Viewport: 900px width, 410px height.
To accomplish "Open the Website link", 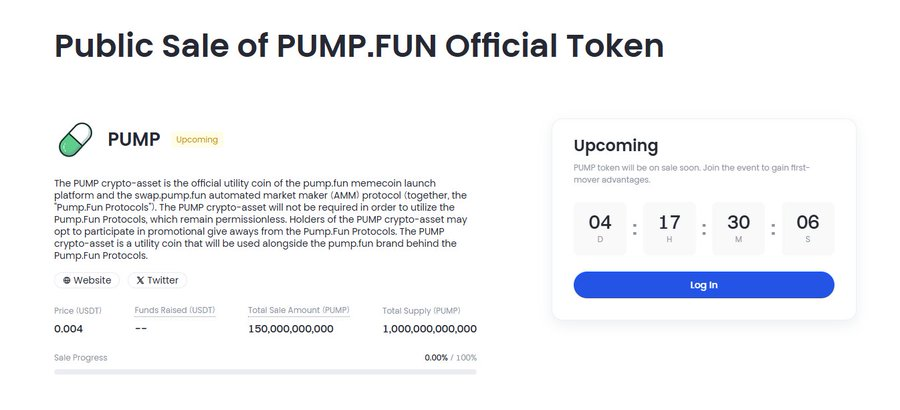I will 87,280.
